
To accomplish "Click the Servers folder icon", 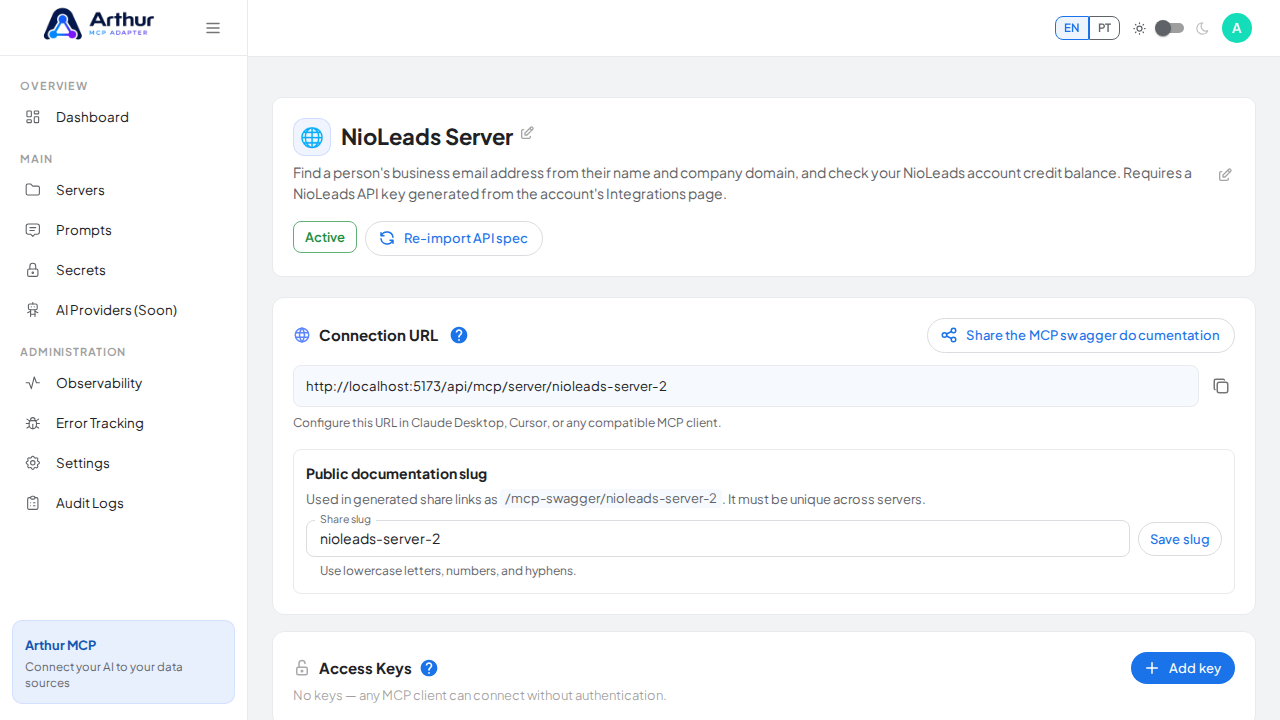I will click(x=33, y=190).
